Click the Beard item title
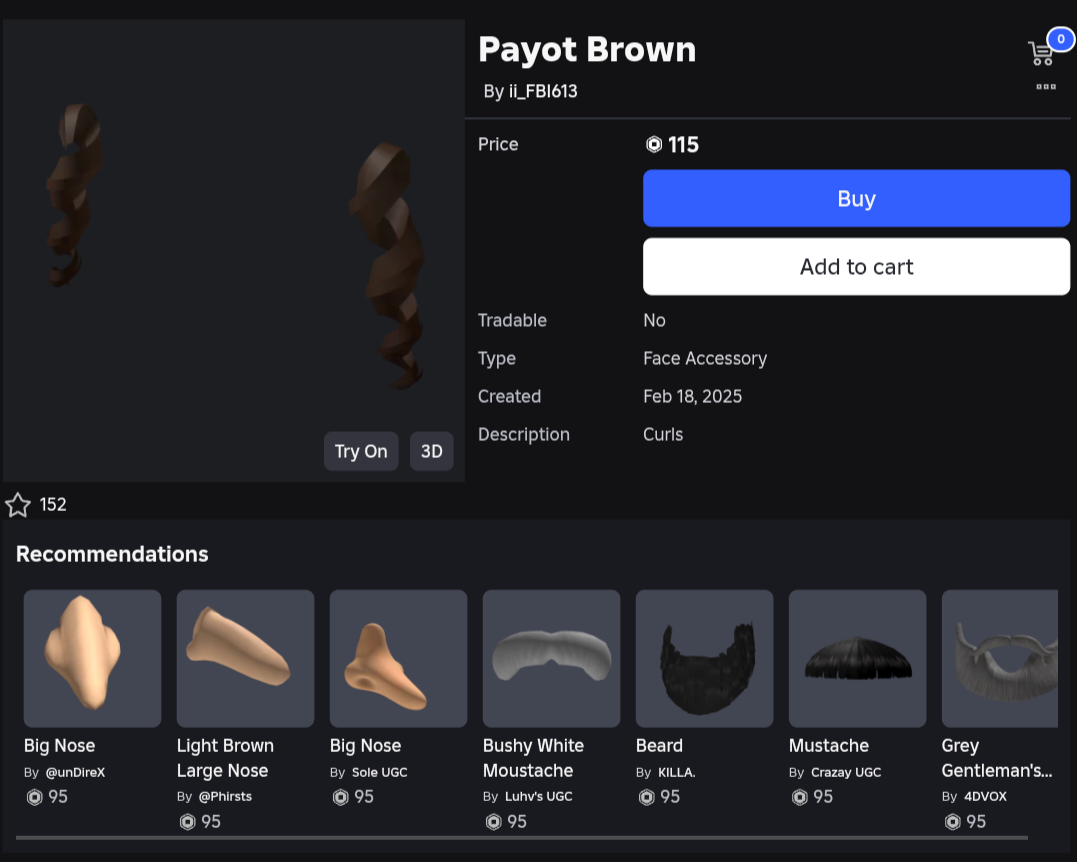This screenshot has height=862, width=1077. point(659,746)
